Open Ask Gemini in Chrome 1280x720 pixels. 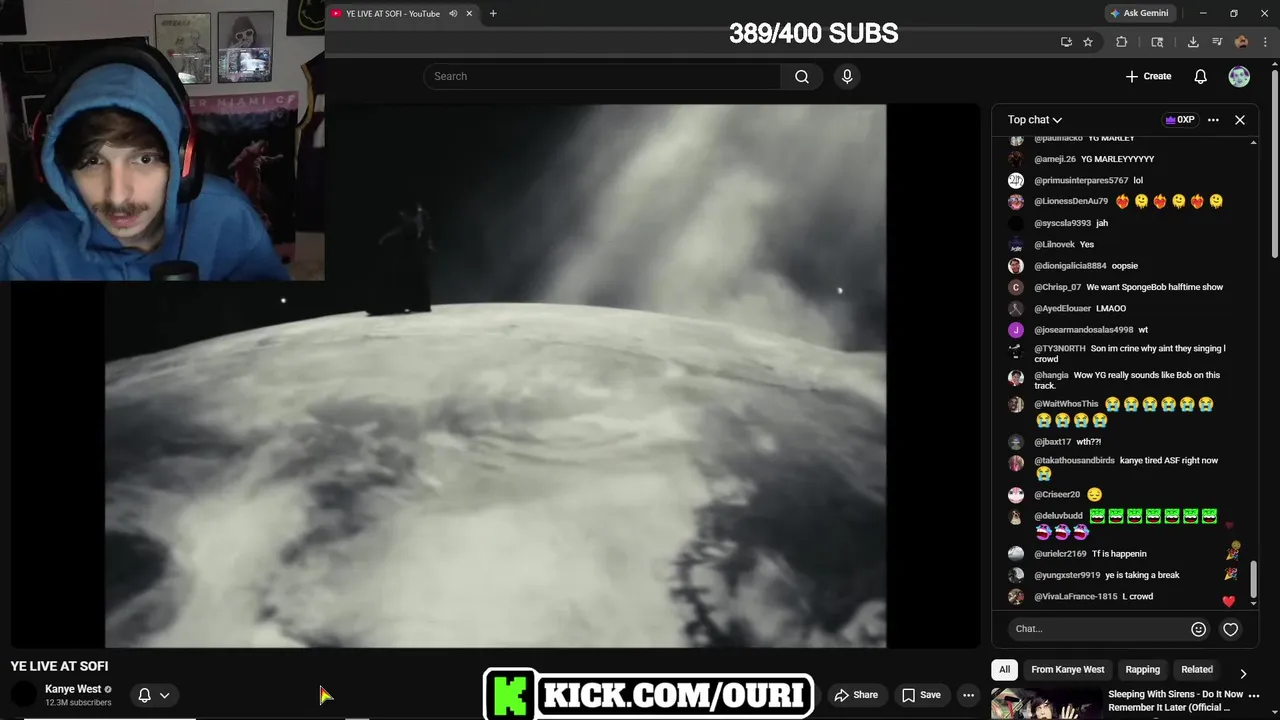point(1139,13)
